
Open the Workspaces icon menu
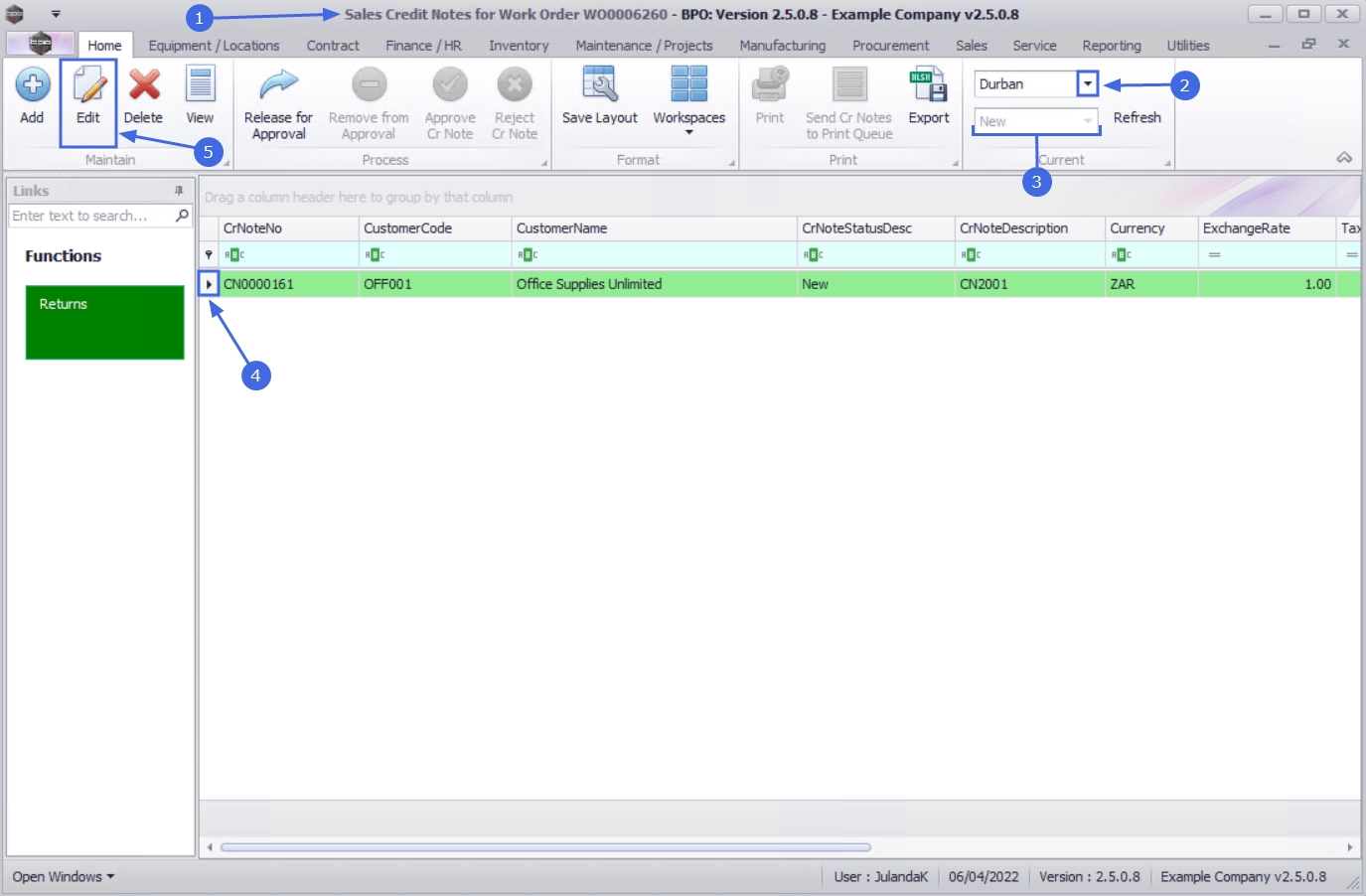click(x=688, y=85)
